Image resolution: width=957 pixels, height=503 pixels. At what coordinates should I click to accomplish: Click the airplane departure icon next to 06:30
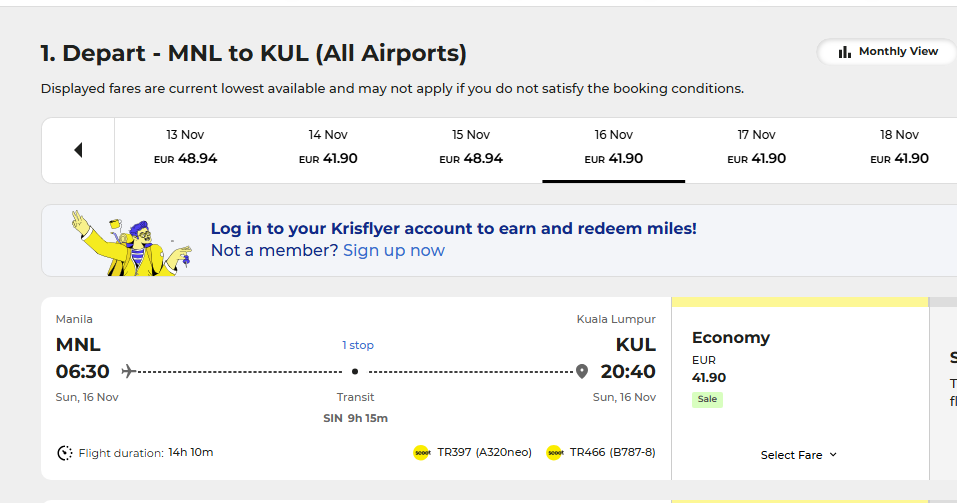click(128, 371)
